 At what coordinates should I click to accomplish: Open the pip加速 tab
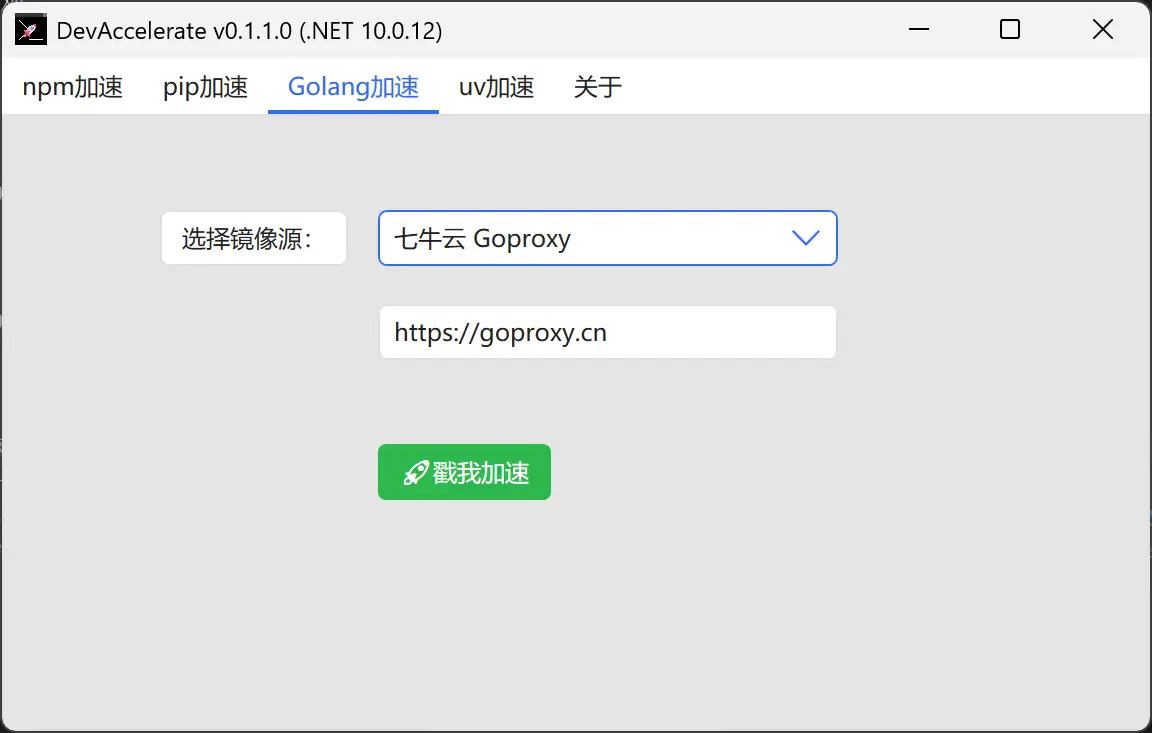(205, 87)
